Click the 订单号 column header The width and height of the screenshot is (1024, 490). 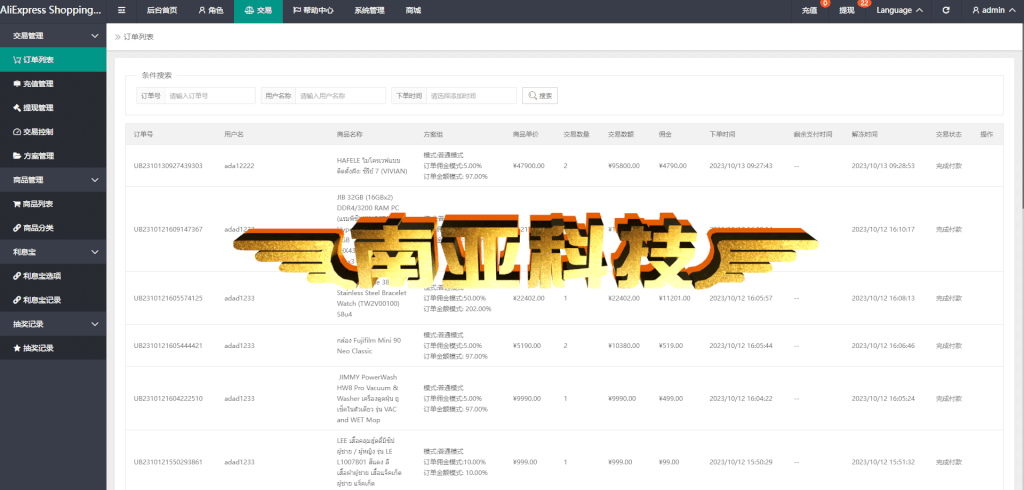point(144,134)
